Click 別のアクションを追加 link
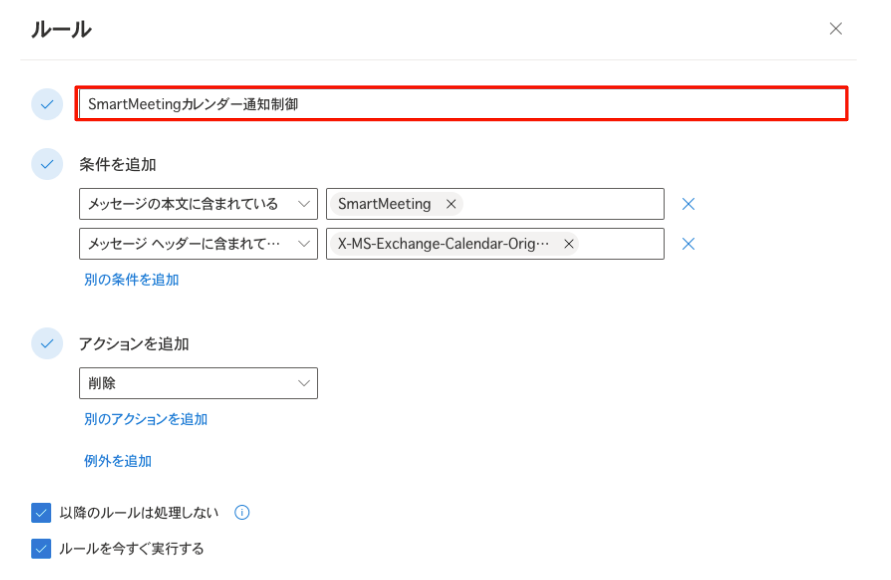The width and height of the screenshot is (891, 580). 146,419
